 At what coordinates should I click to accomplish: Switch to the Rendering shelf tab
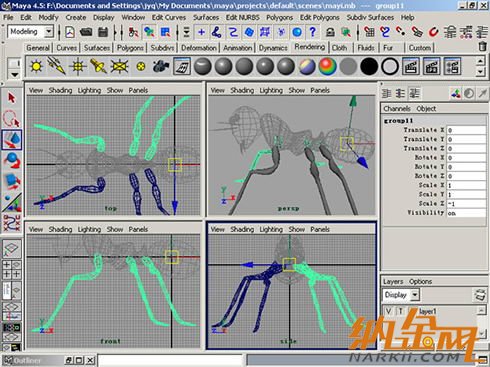309,47
